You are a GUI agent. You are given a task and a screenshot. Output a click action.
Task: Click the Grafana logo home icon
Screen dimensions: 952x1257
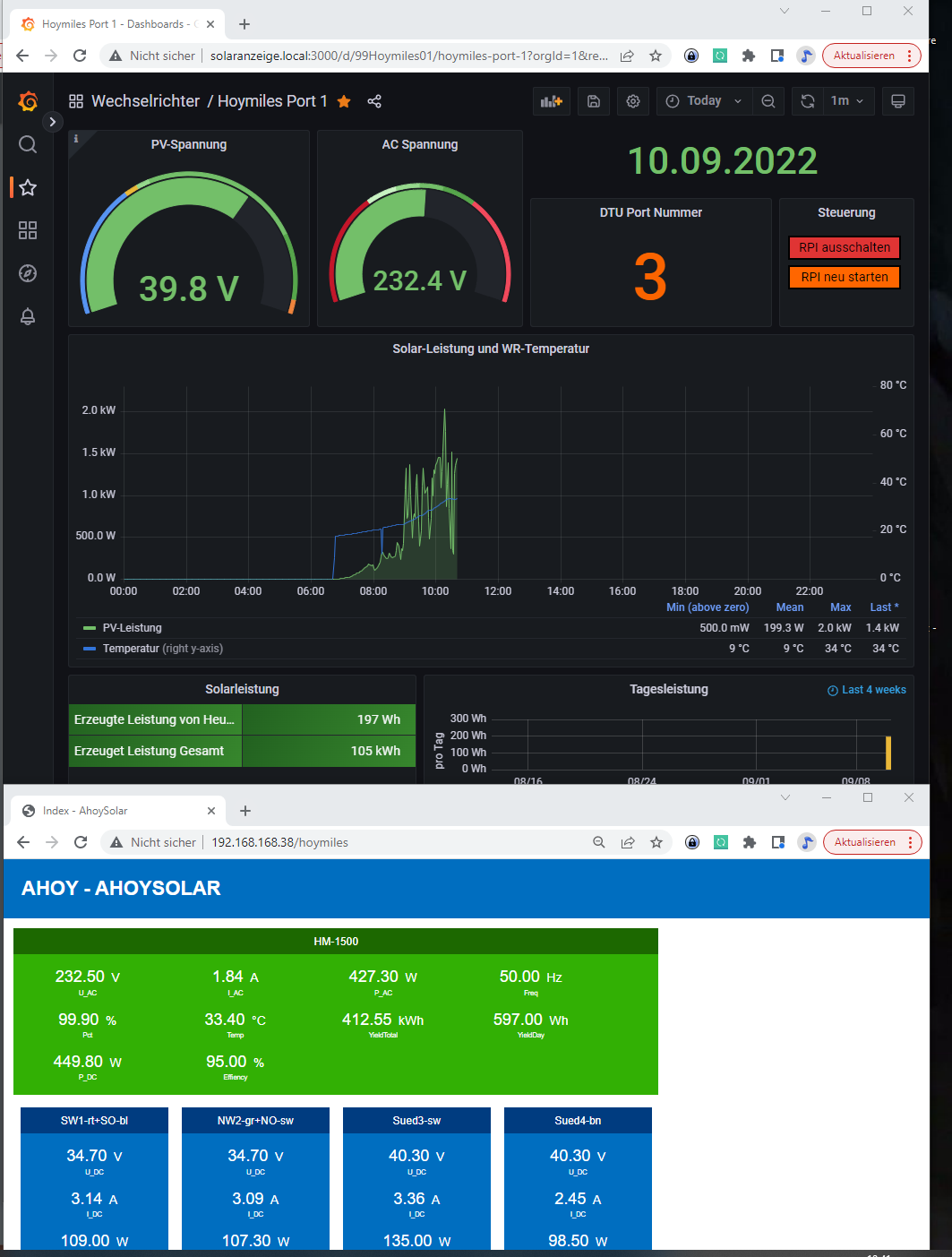click(28, 101)
